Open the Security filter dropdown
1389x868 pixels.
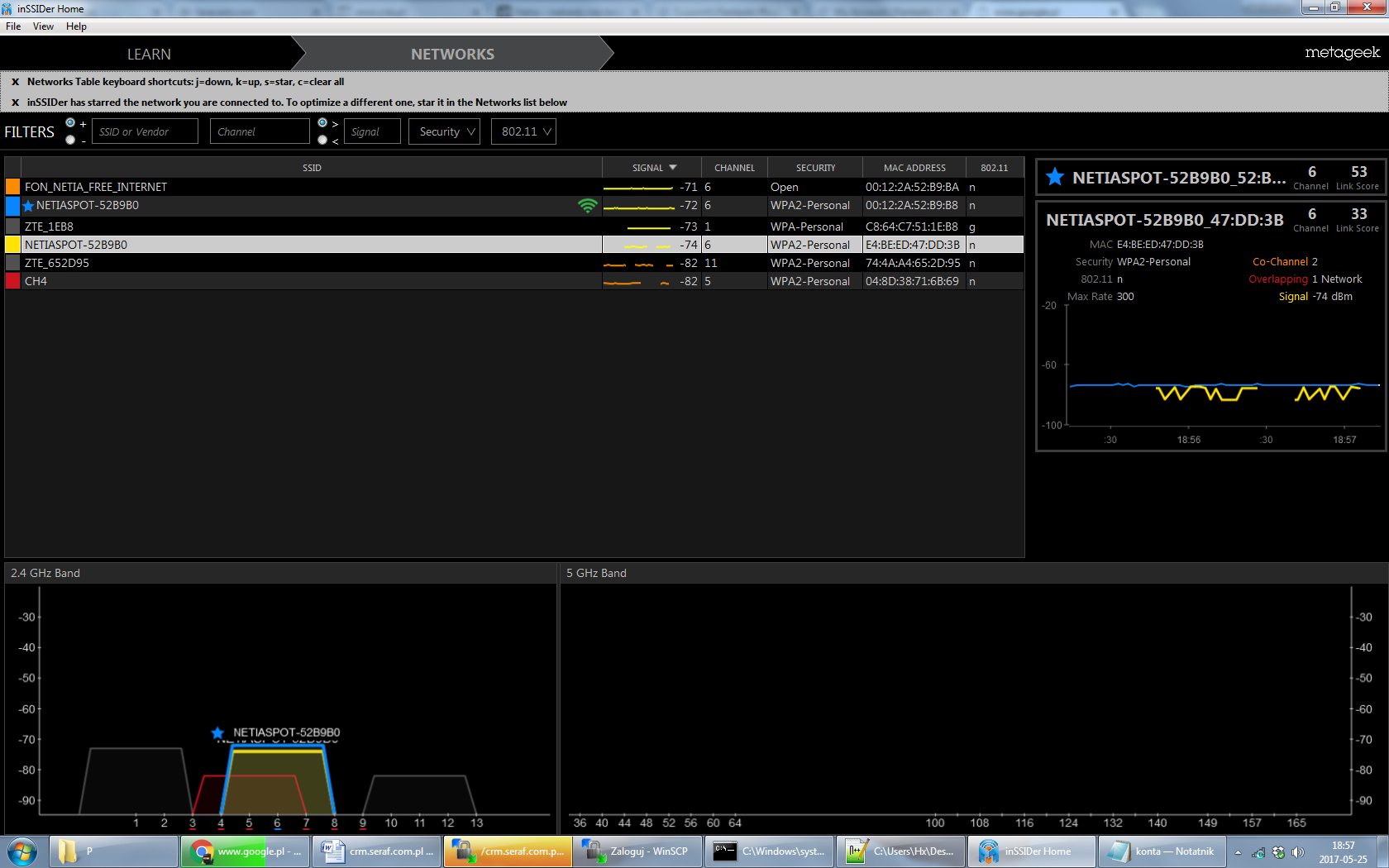click(x=445, y=131)
